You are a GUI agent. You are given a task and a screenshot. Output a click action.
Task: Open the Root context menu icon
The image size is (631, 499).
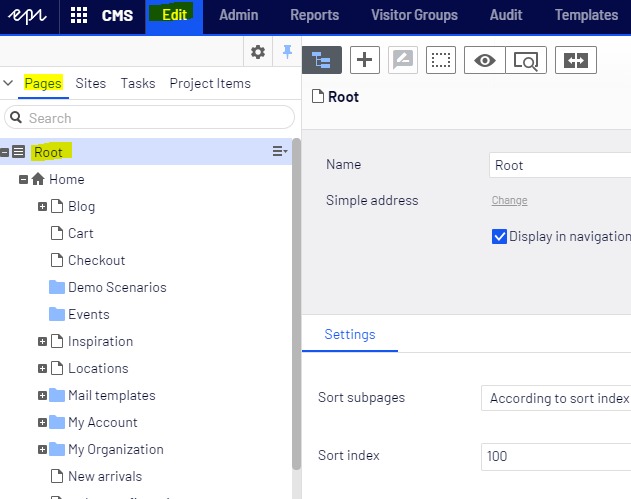tap(279, 152)
